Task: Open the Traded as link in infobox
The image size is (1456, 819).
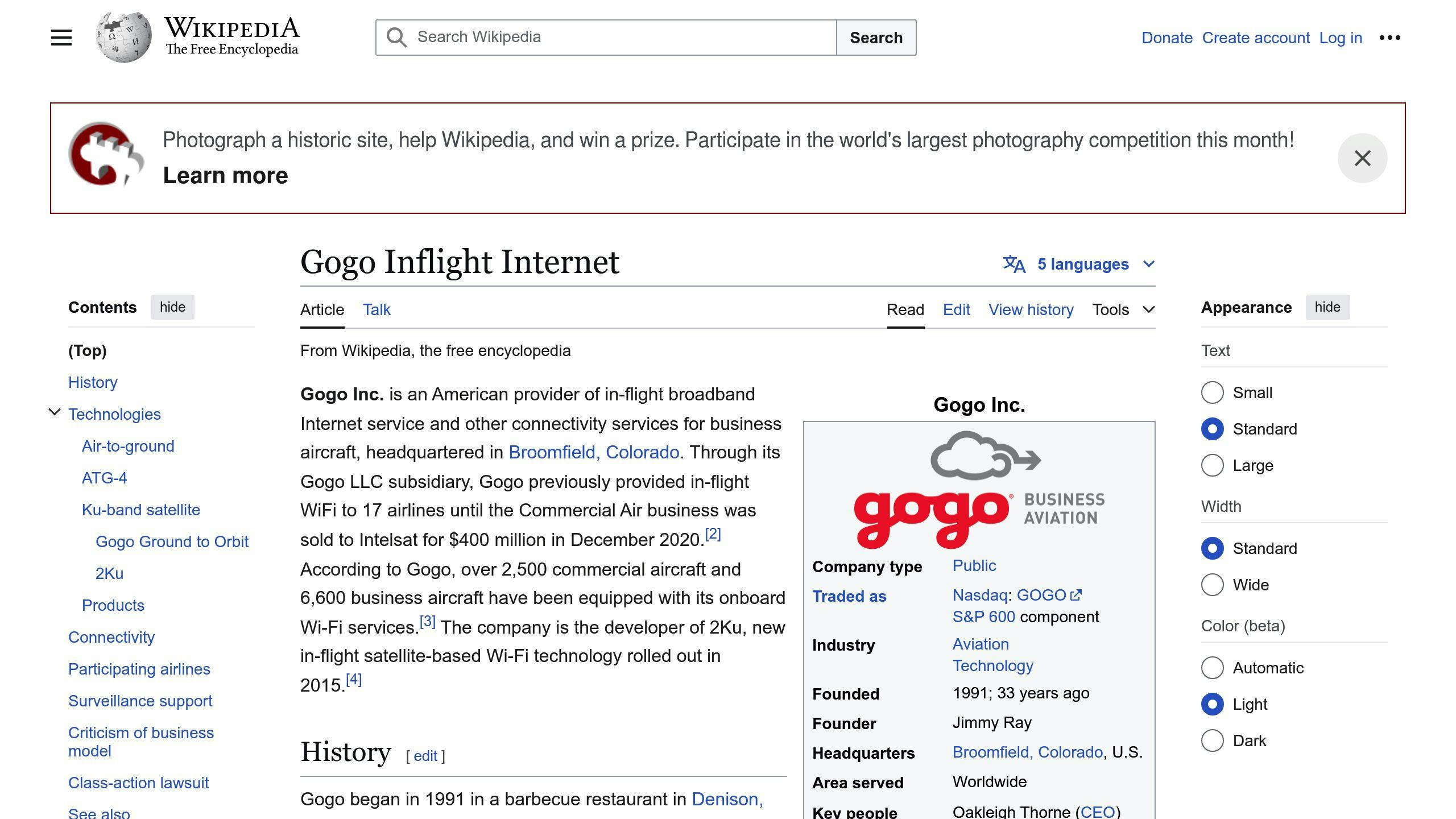Action: pos(849,596)
